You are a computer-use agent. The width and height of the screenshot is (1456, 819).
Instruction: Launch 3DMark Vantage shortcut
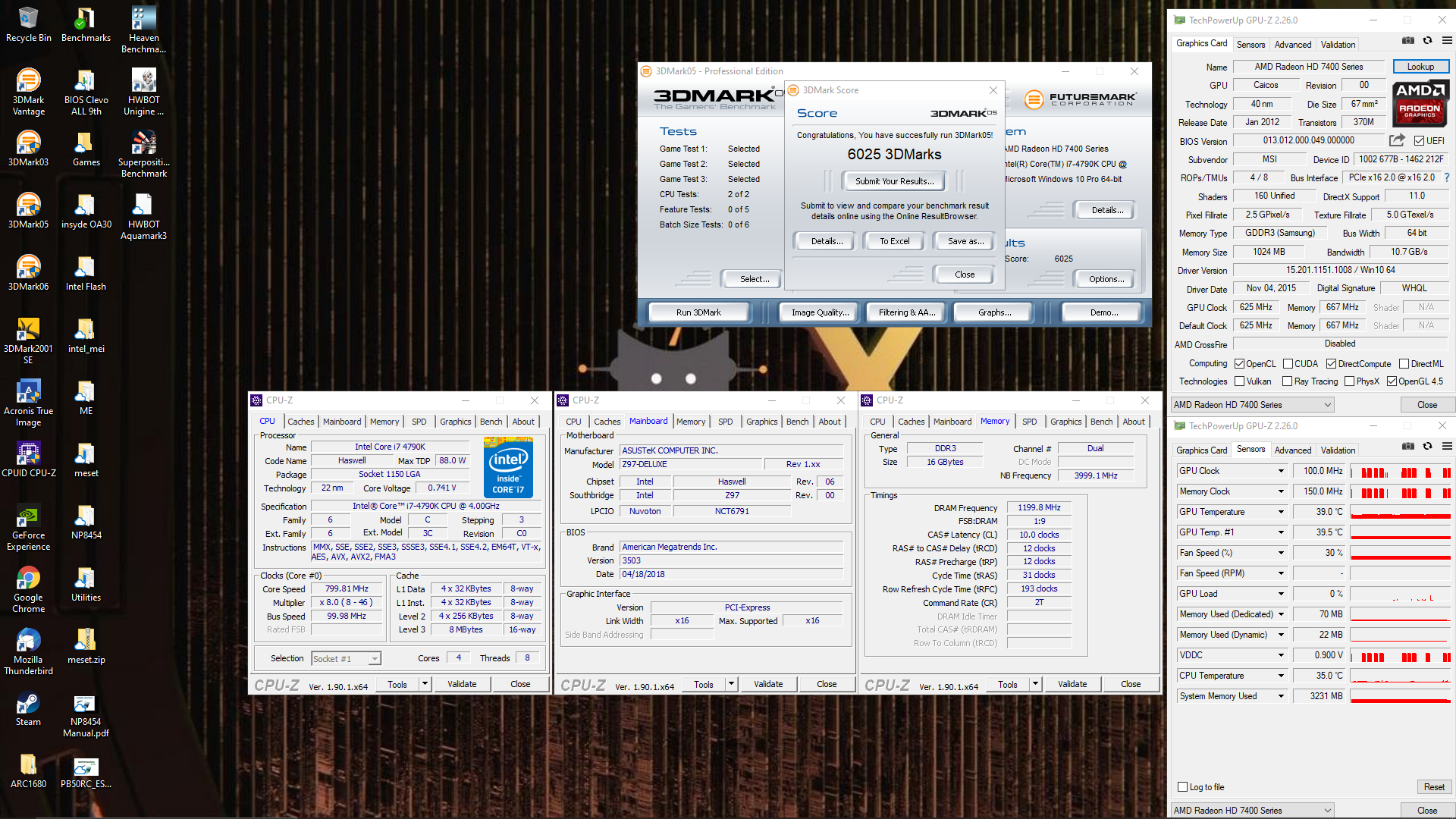click(28, 93)
